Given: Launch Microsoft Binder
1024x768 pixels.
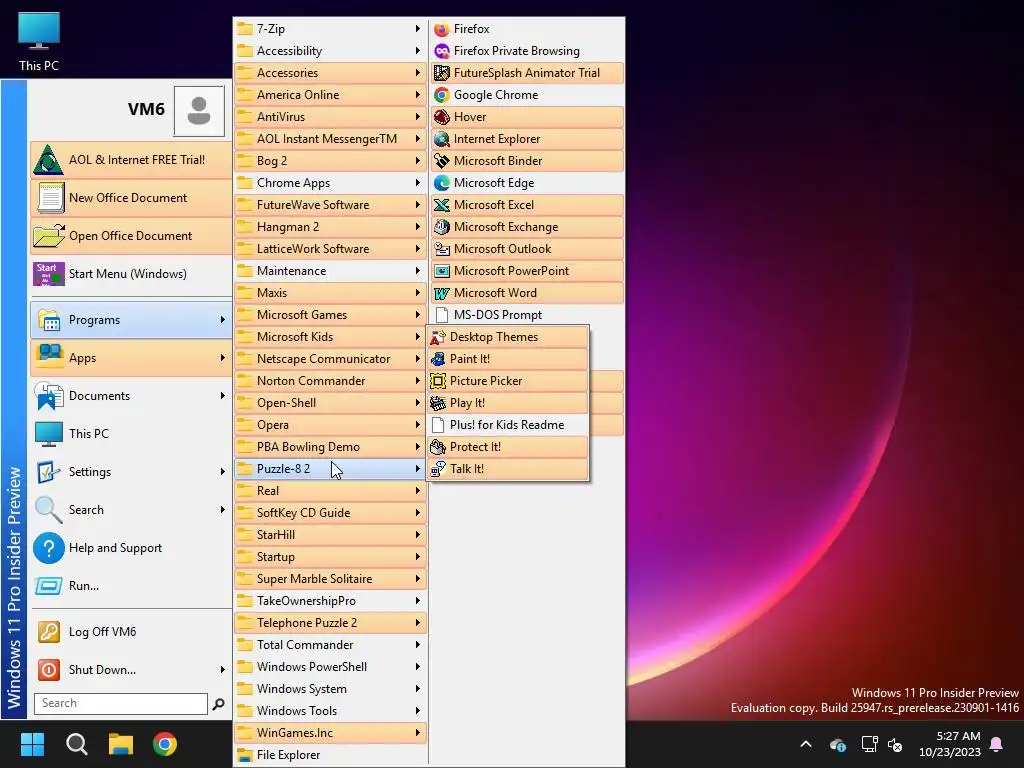Looking at the screenshot, I should (x=527, y=161).
